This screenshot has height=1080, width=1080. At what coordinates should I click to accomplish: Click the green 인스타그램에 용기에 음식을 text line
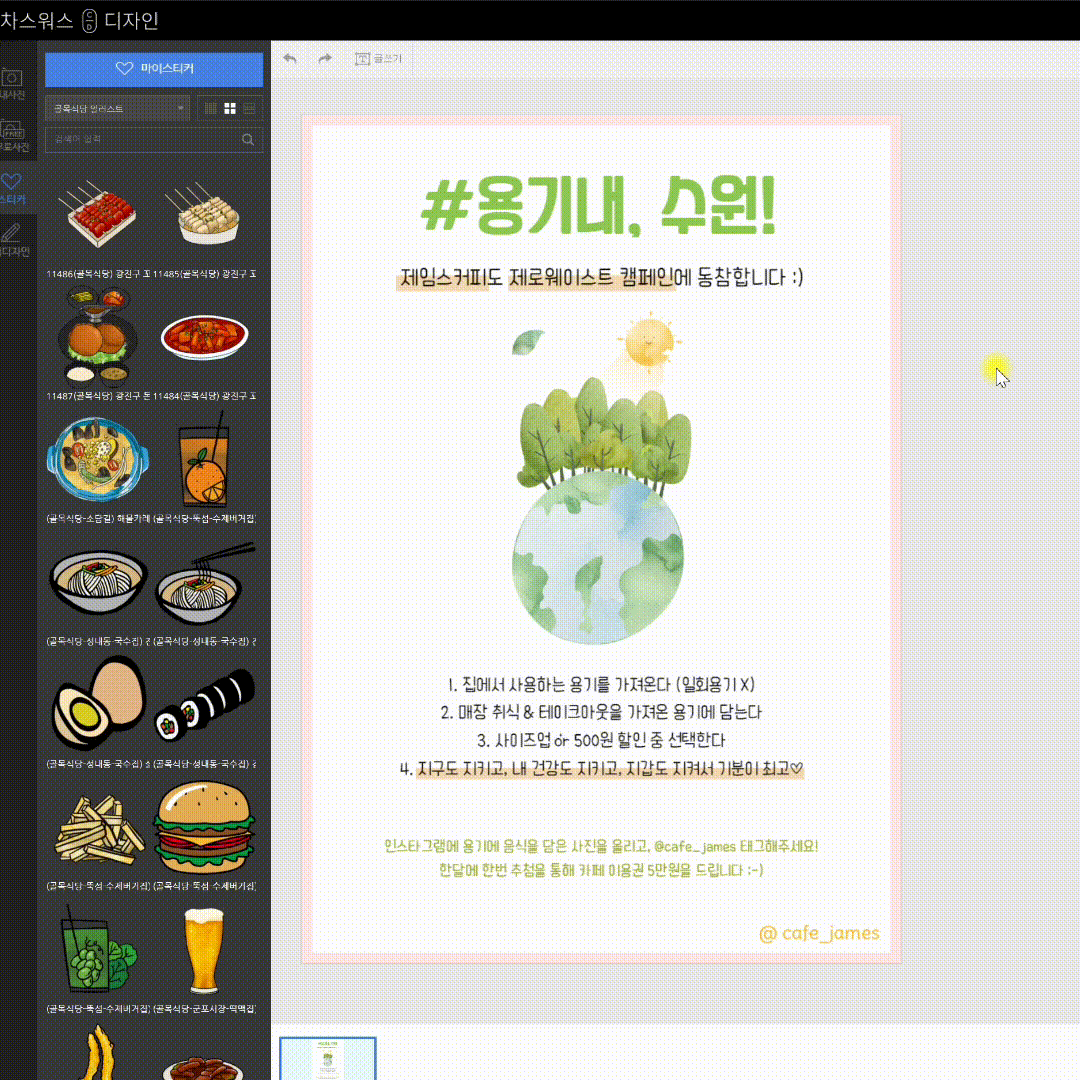pos(601,847)
